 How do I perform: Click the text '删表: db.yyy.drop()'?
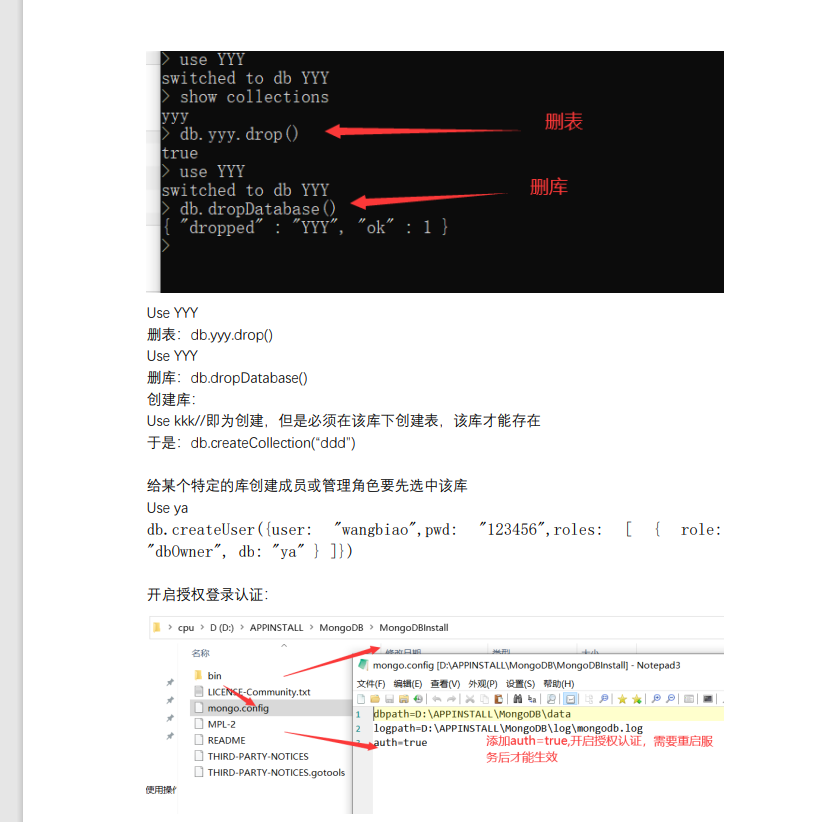point(210,335)
